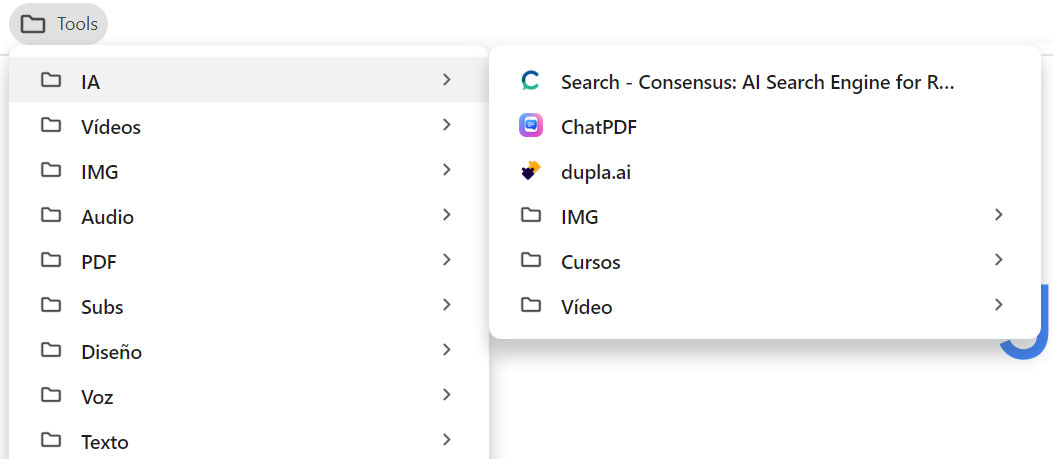This screenshot has height=459, width=1053.
Task: Open the ChatPDF bookmark link
Action: pyautogui.click(x=765, y=126)
